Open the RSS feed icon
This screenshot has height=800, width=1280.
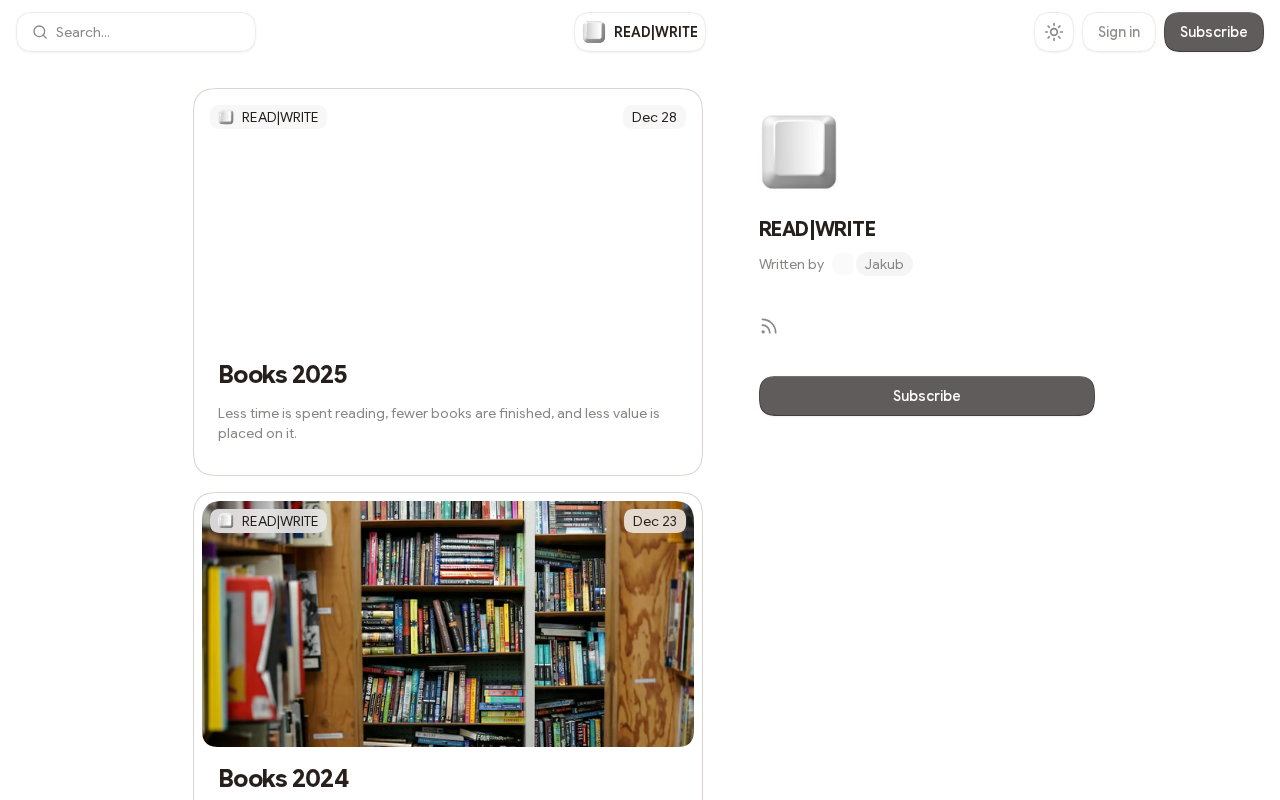tap(768, 326)
